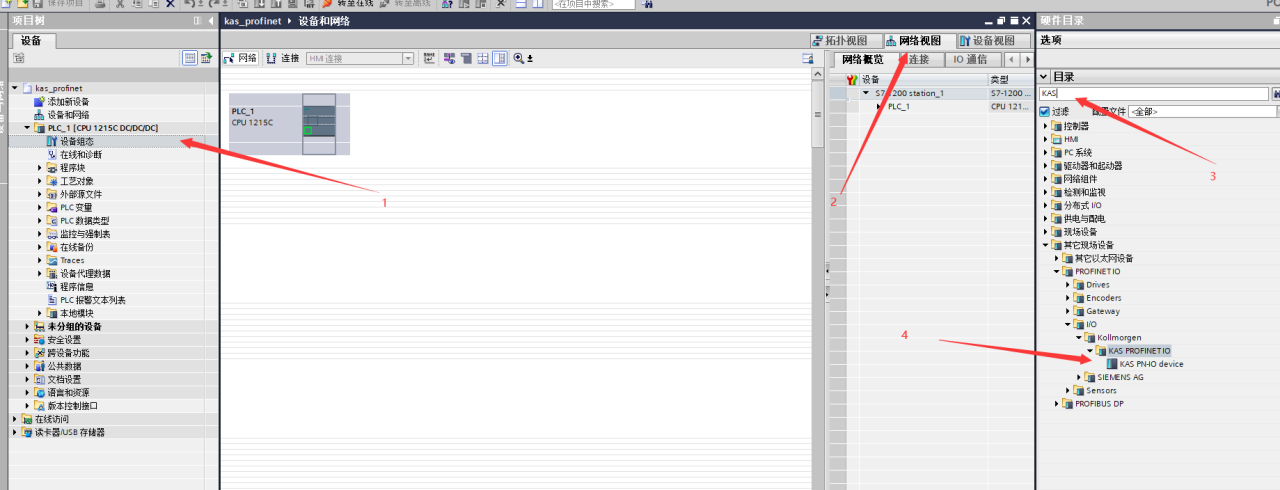This screenshot has height=490, width=1280.
Task: Toggle the 过滤 (Filter) checkbox
Action: pos(1045,112)
